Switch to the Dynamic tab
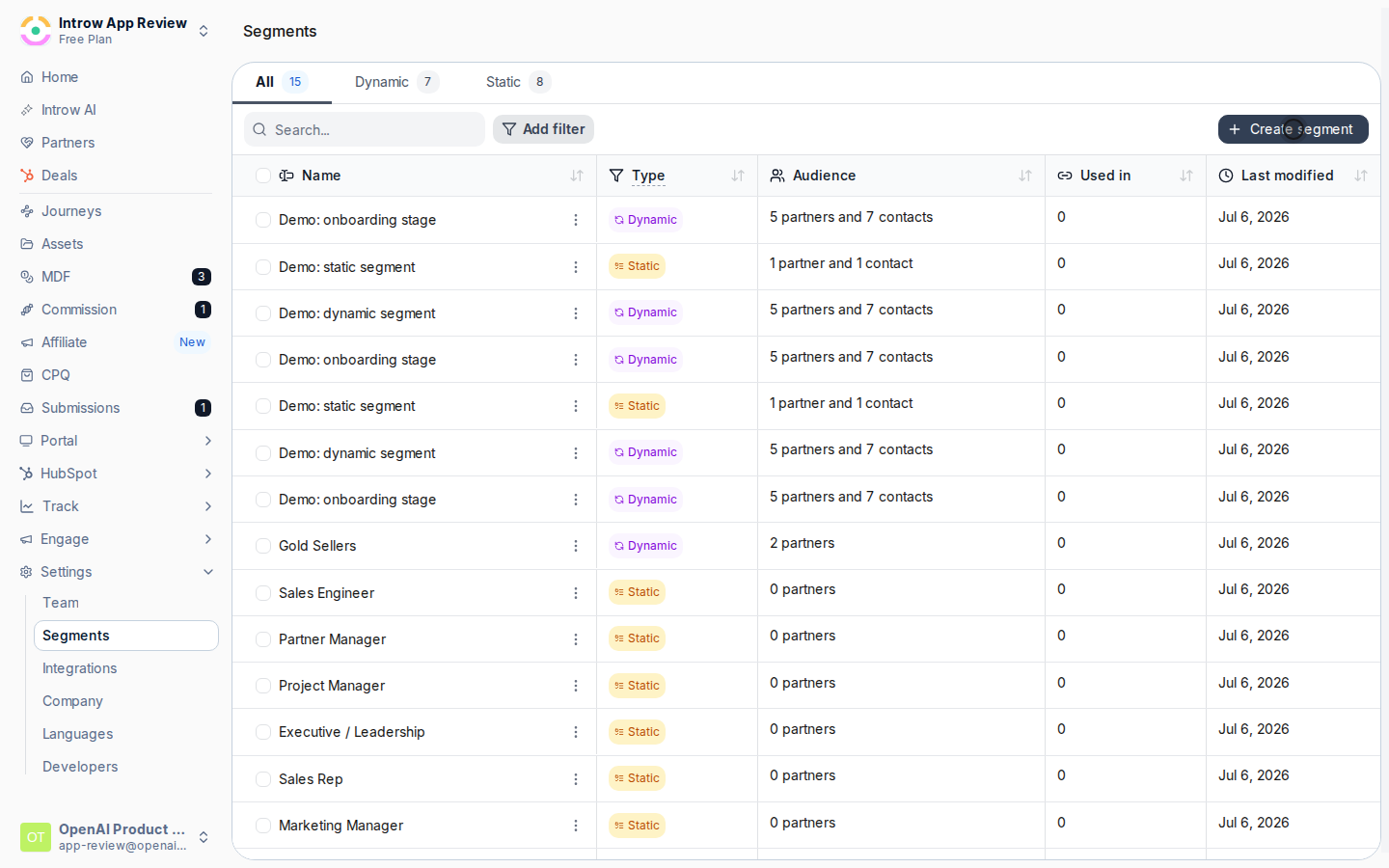 [x=396, y=82]
